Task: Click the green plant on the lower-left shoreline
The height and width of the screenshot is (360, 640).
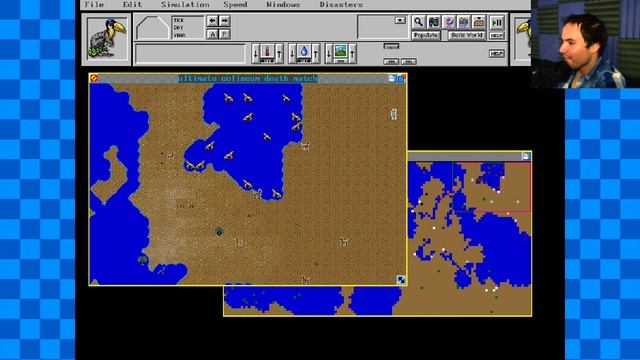Action: [x=142, y=260]
